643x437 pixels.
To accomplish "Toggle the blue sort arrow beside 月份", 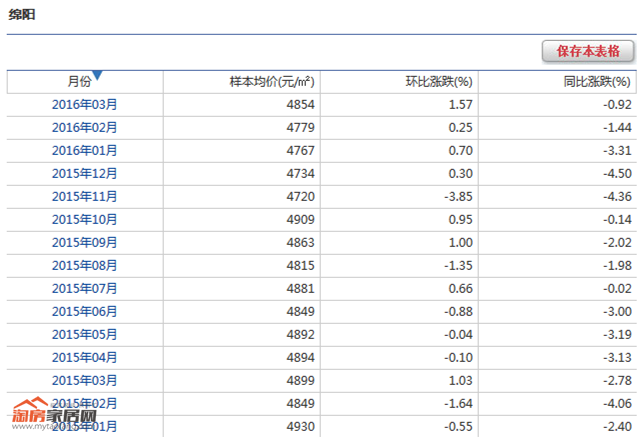I will click(98, 75).
